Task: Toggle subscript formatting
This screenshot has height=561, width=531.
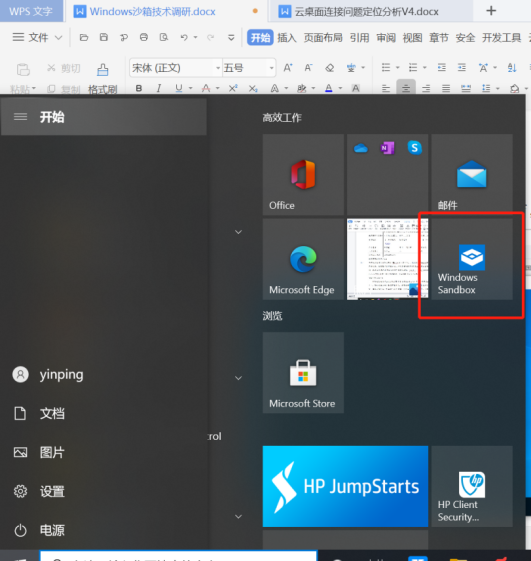Action: pyautogui.click(x=253, y=88)
